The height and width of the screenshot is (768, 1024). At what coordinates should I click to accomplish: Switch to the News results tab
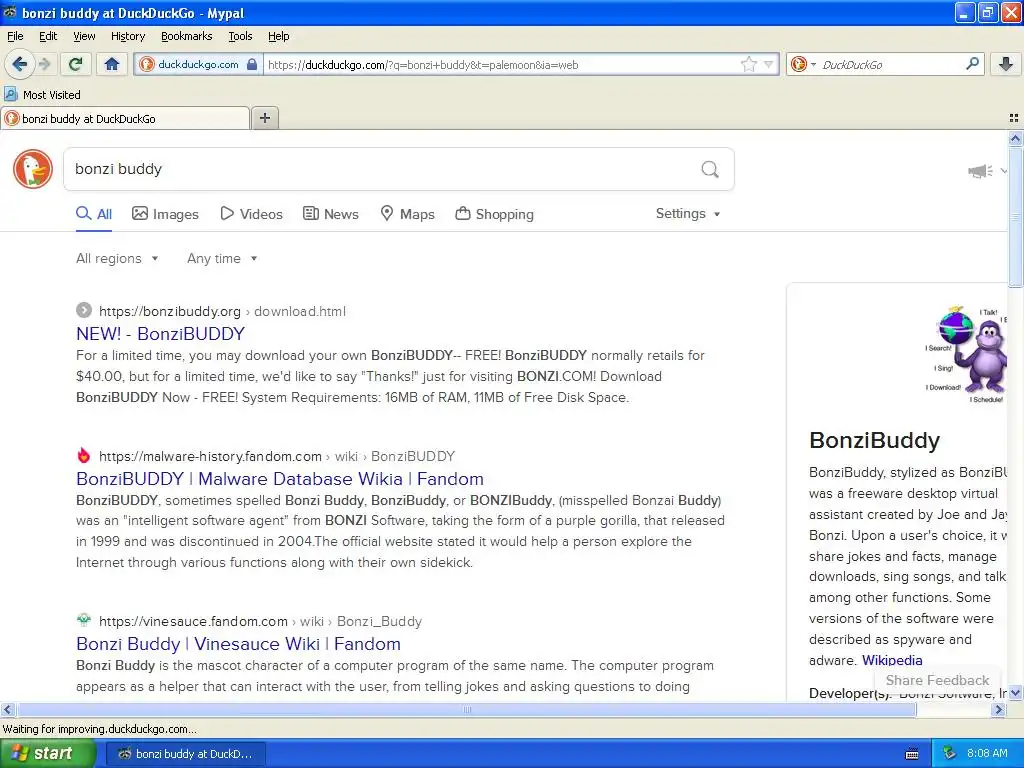(x=331, y=214)
